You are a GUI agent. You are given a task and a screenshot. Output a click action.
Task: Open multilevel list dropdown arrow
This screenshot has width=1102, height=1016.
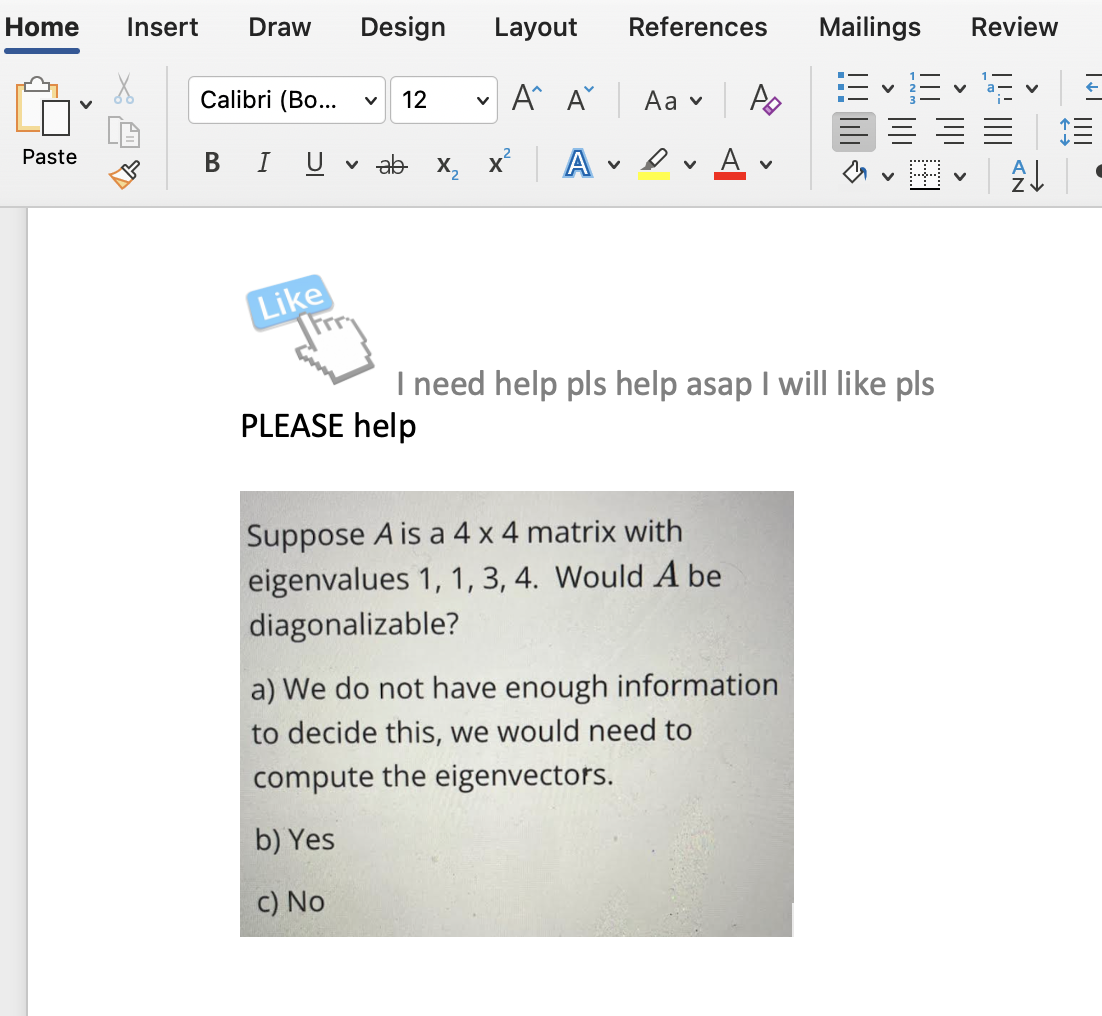coord(1032,89)
